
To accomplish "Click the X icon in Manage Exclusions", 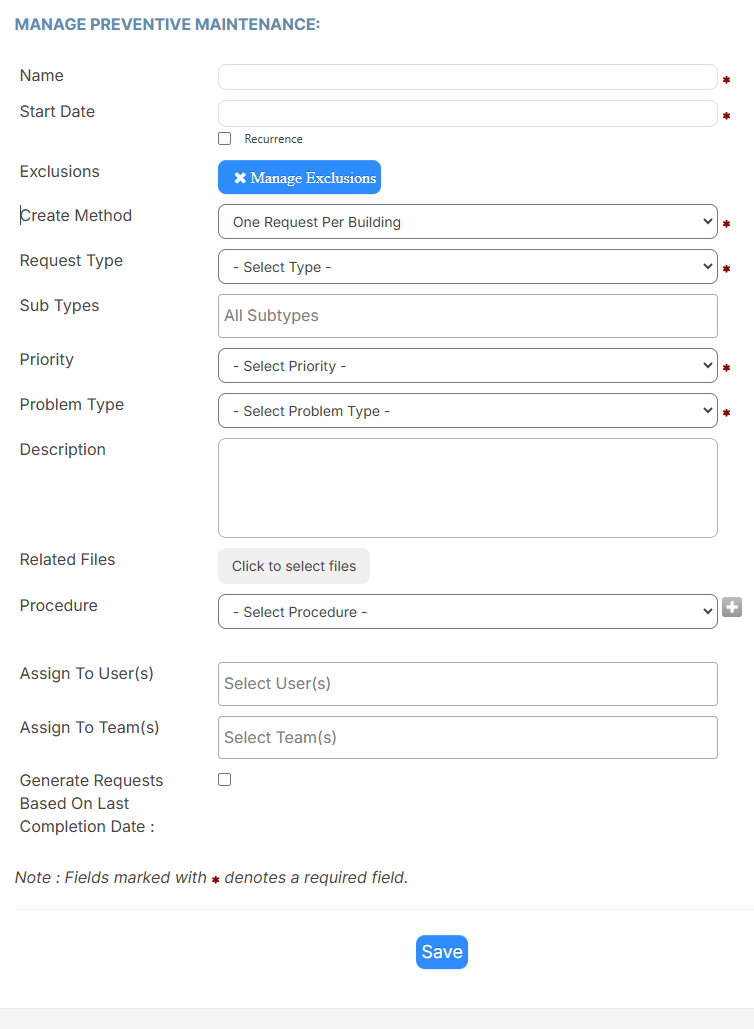I will 240,178.
